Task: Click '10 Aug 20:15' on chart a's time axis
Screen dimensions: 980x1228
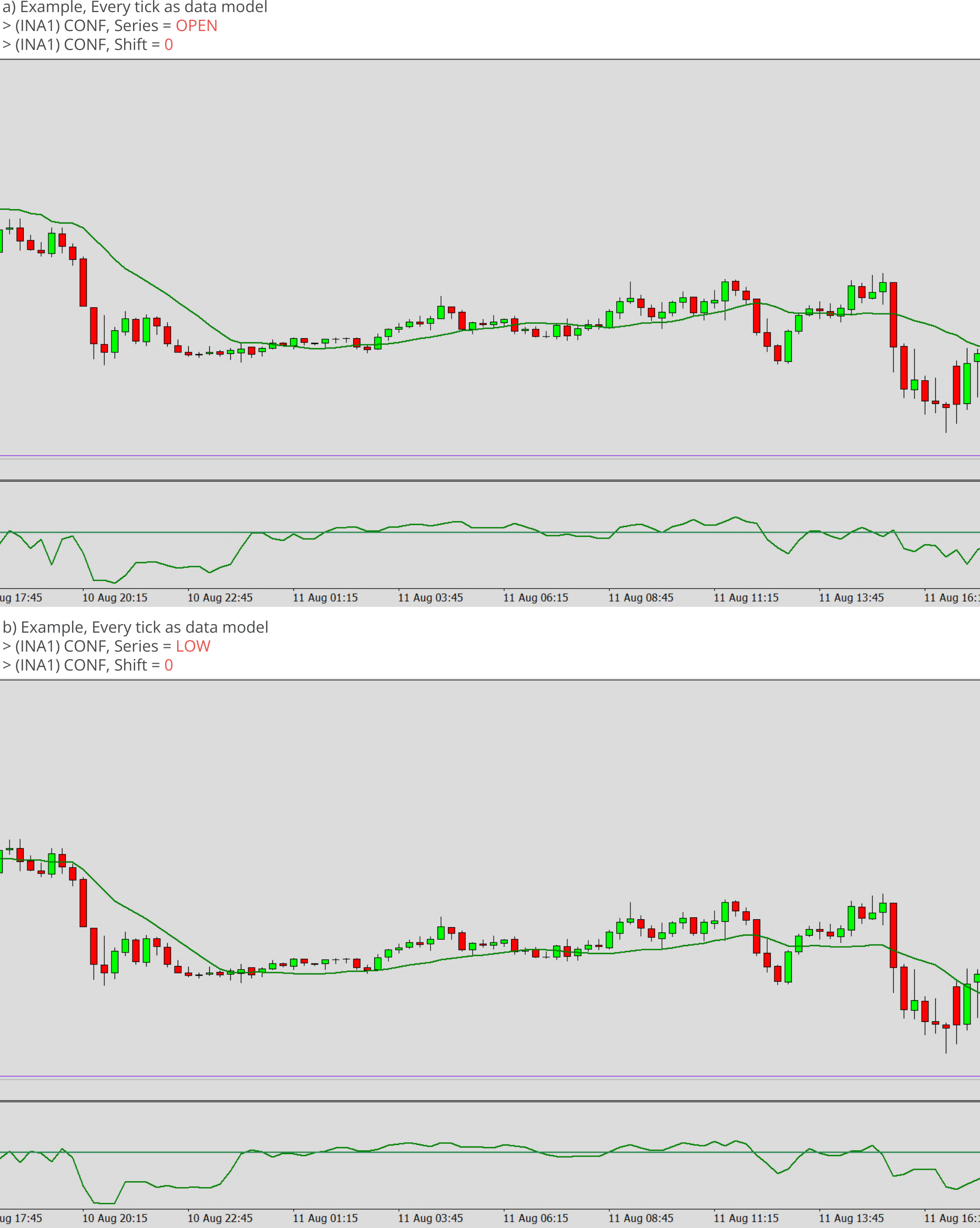Action: (x=115, y=597)
